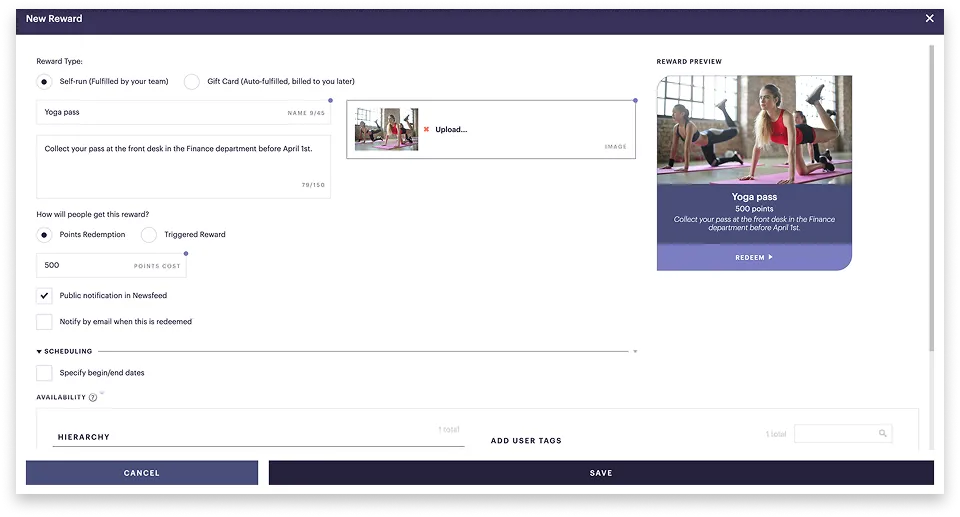Viewport: 960px width, 517px height.
Task: Click the 'Reward Type:' label
Action: [59, 61]
